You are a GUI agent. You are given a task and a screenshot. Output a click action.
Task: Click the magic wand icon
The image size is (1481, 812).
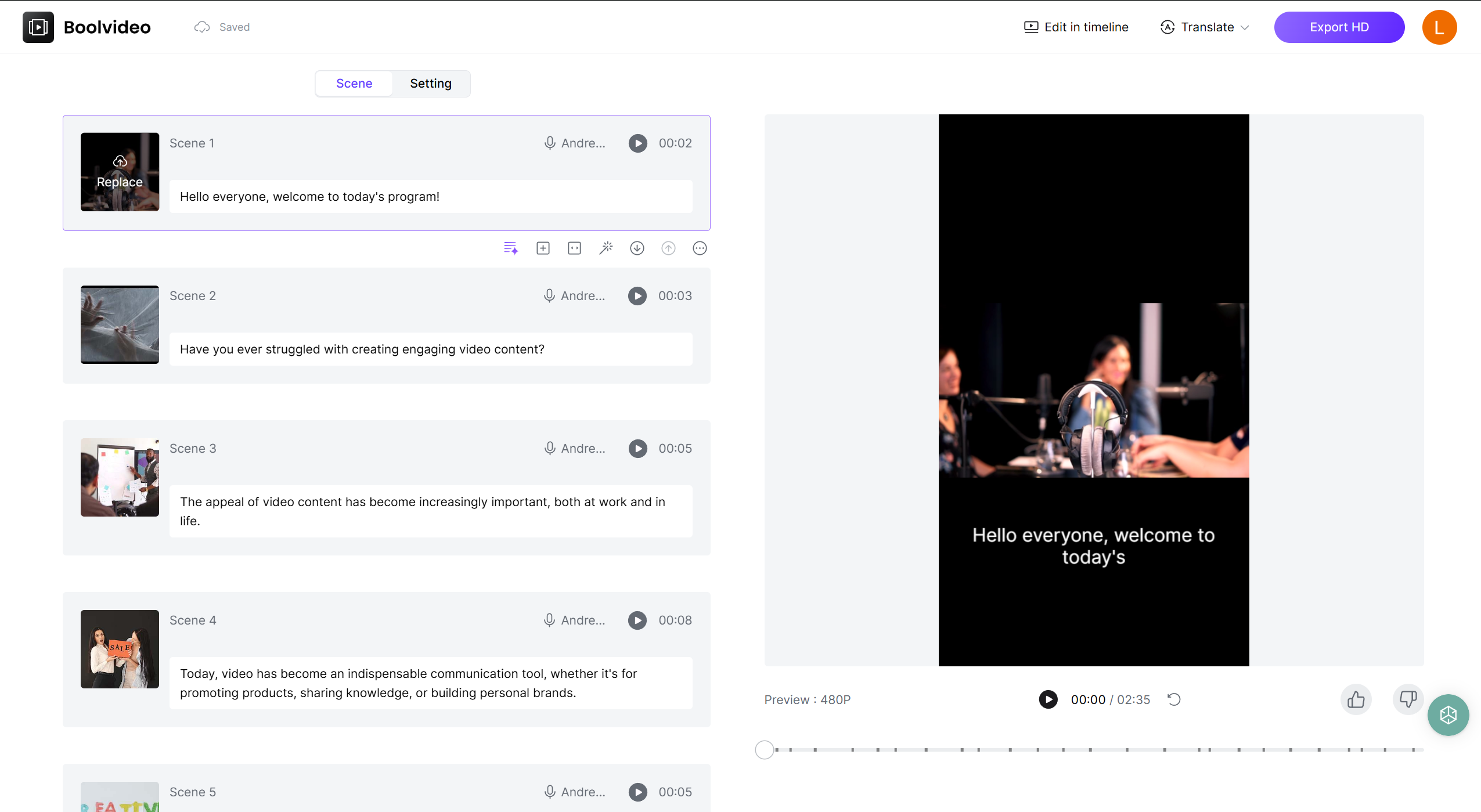point(606,248)
